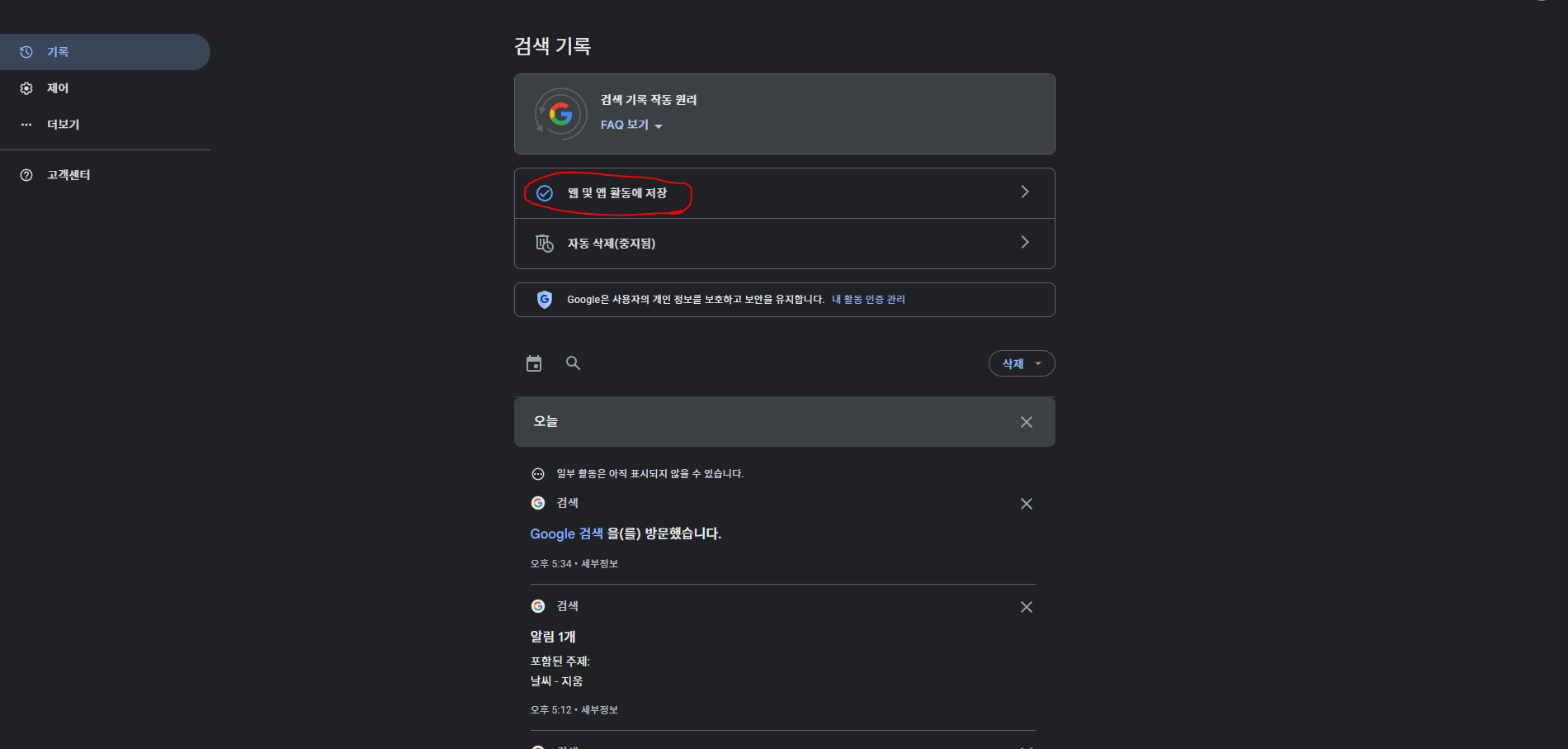Click the Google 'G' icon on the 알림 entry

[538, 605]
